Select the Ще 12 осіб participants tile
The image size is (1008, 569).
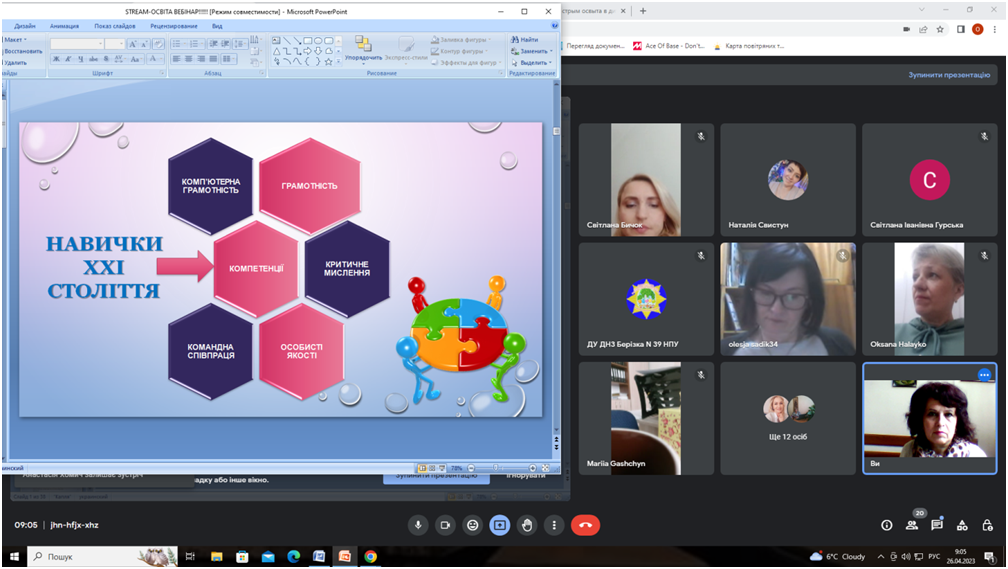click(788, 418)
